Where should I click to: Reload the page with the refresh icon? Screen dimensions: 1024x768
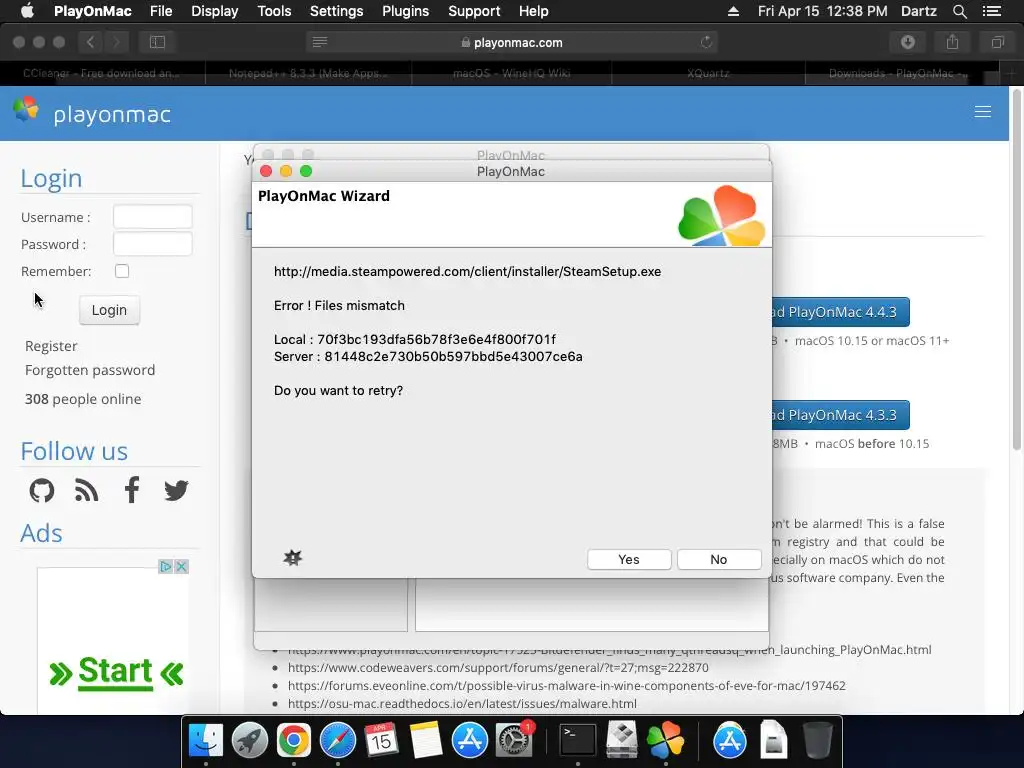pos(706,42)
